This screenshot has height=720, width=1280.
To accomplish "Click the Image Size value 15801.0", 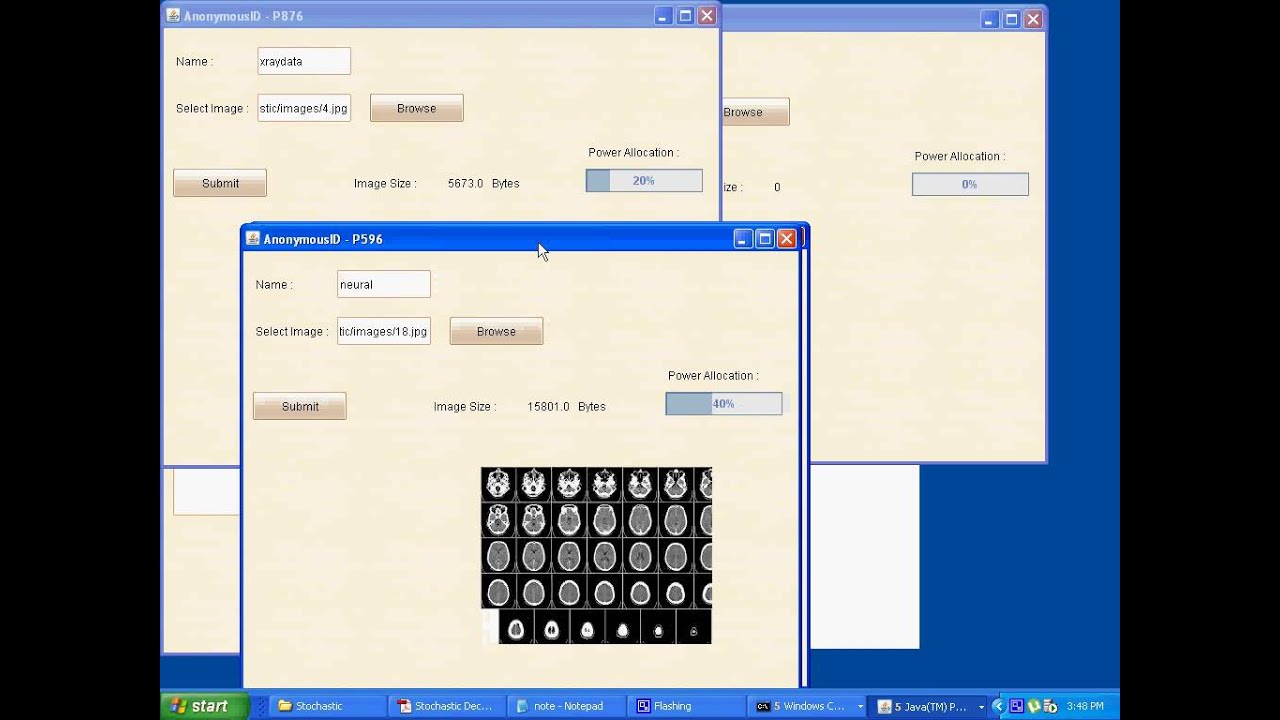I will click(548, 407).
